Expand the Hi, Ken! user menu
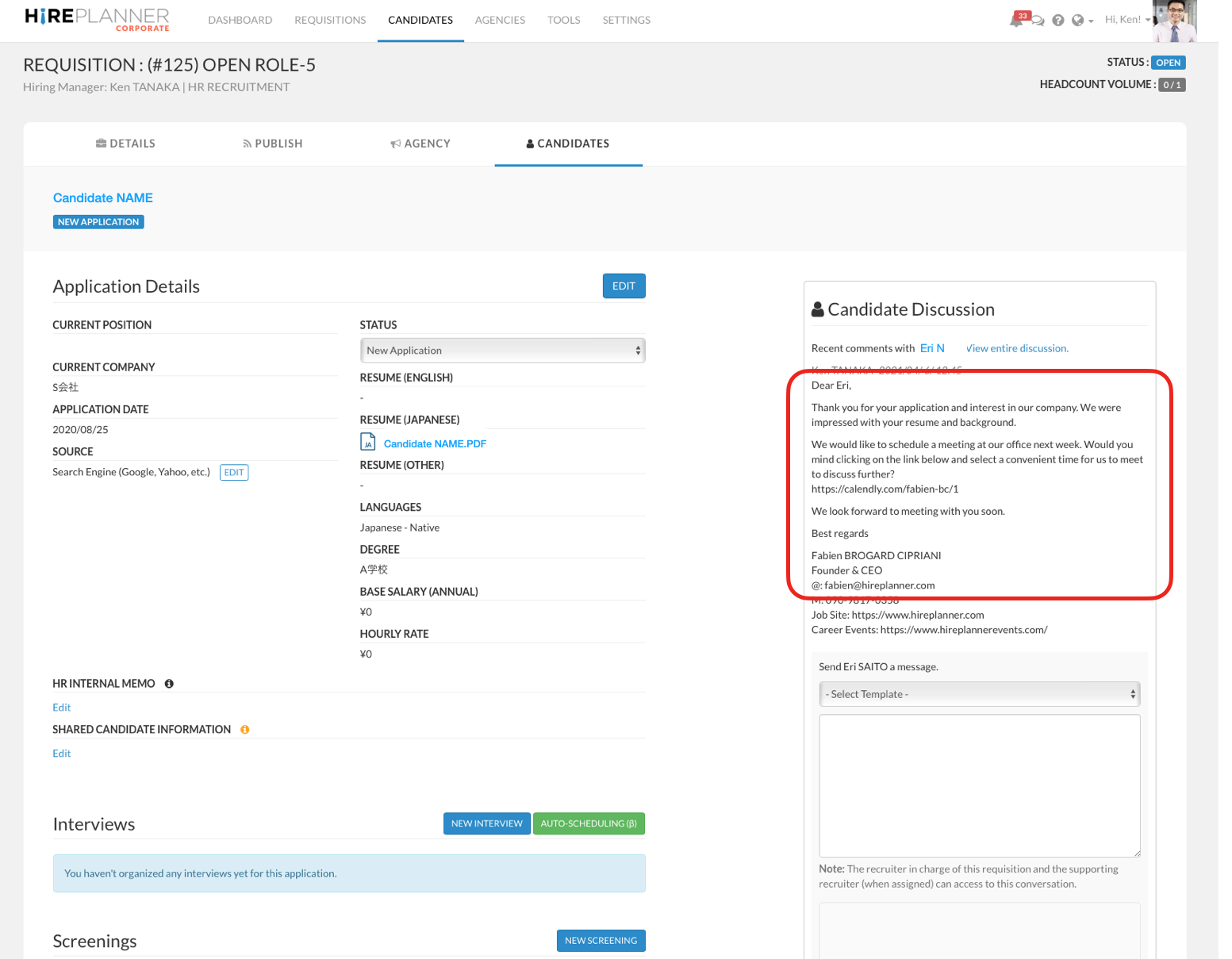 click(x=1126, y=20)
